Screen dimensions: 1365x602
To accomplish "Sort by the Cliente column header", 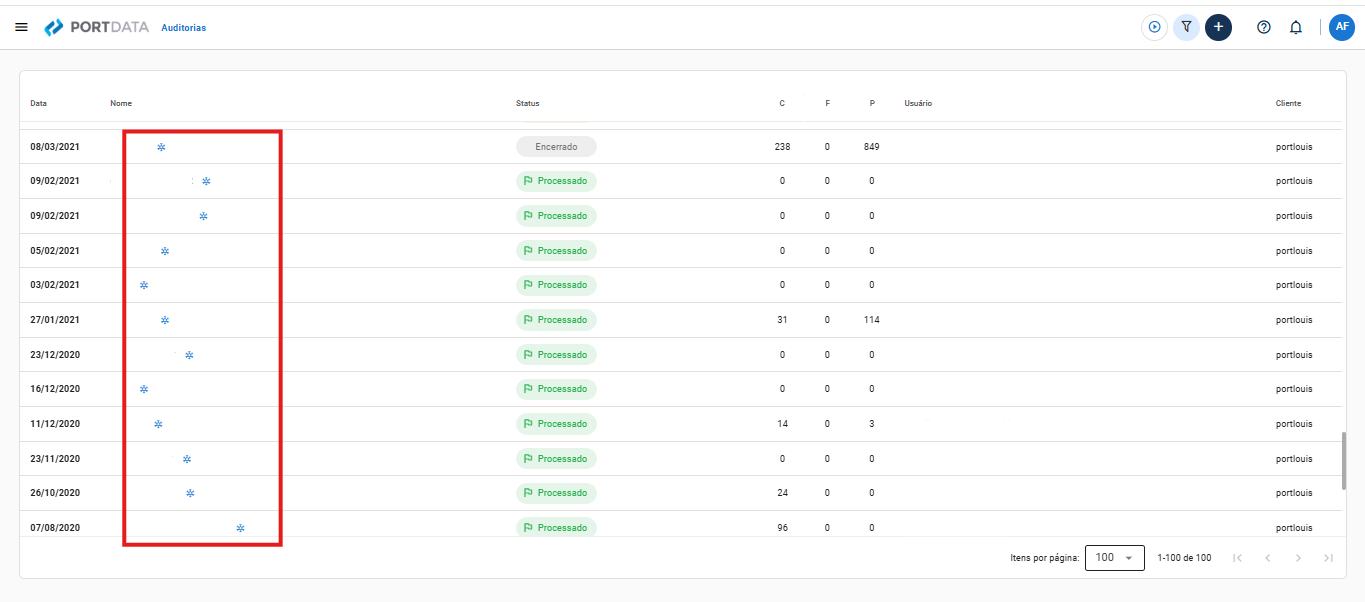I will coord(1288,103).
